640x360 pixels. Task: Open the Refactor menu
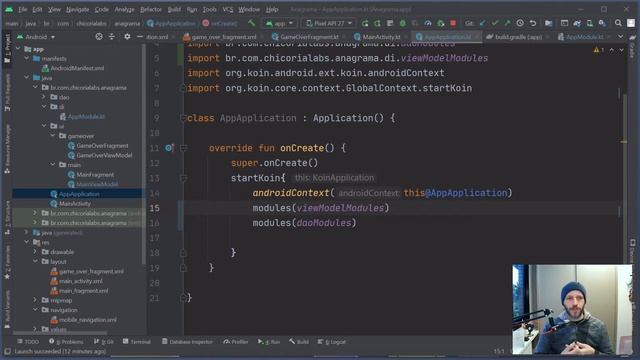[x=151, y=9]
